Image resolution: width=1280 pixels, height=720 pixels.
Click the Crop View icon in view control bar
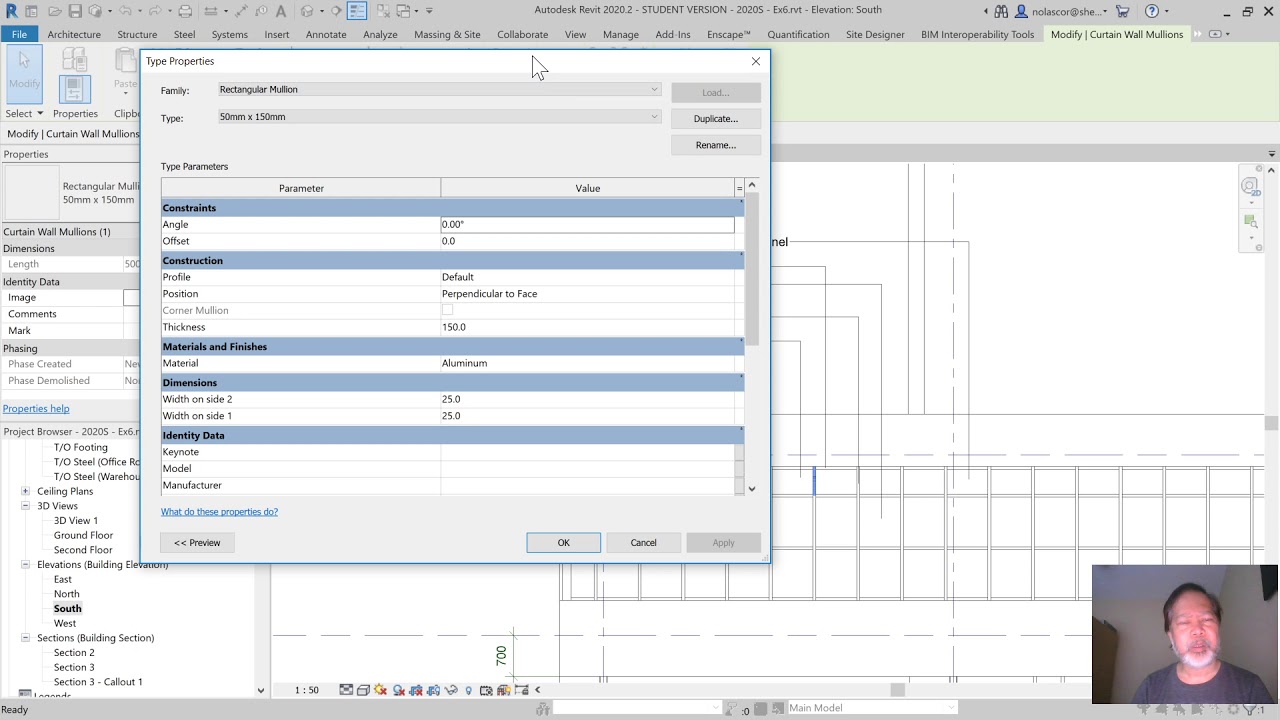[416, 690]
